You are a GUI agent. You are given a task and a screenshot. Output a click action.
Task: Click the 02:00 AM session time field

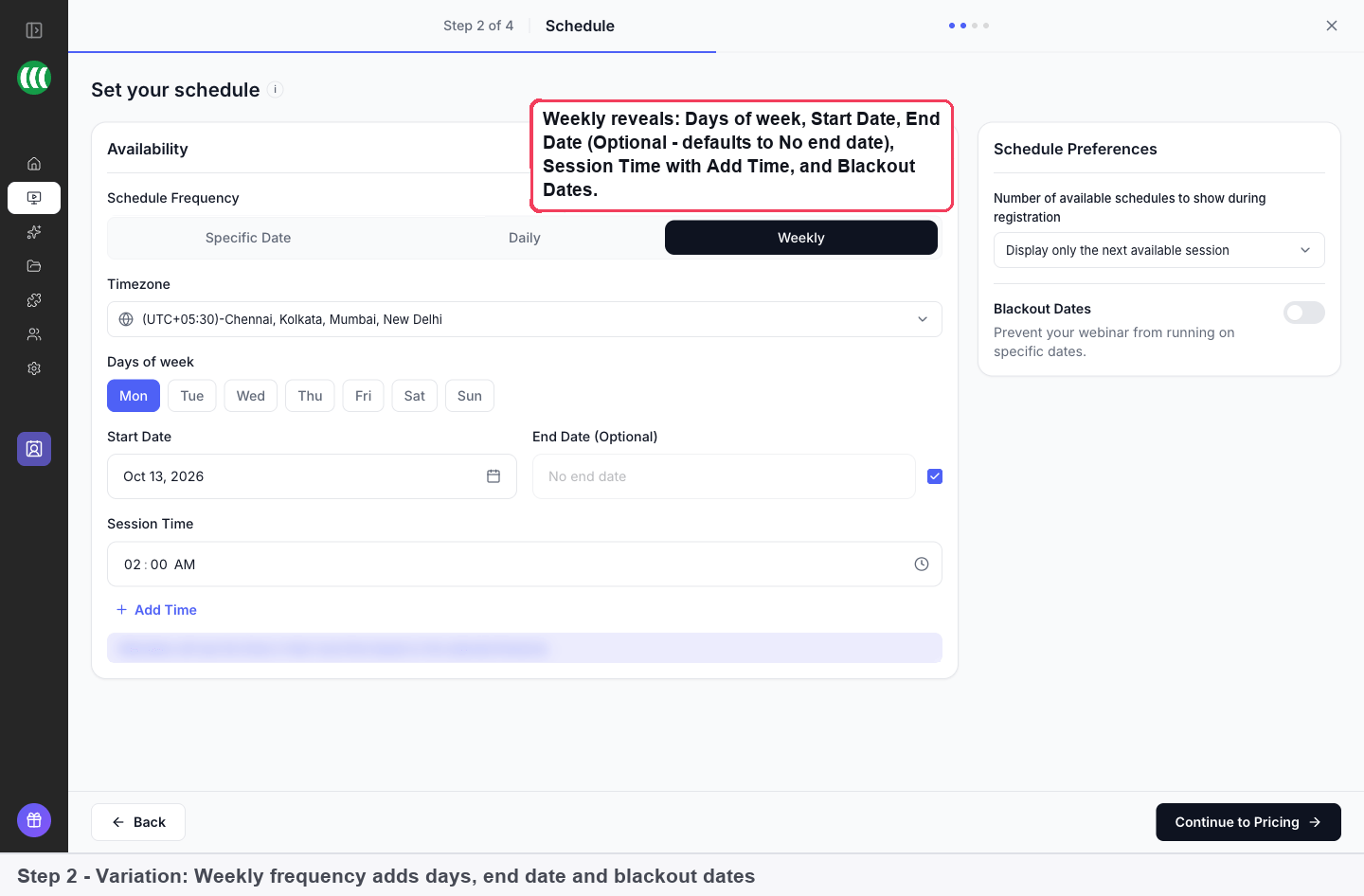click(x=525, y=564)
